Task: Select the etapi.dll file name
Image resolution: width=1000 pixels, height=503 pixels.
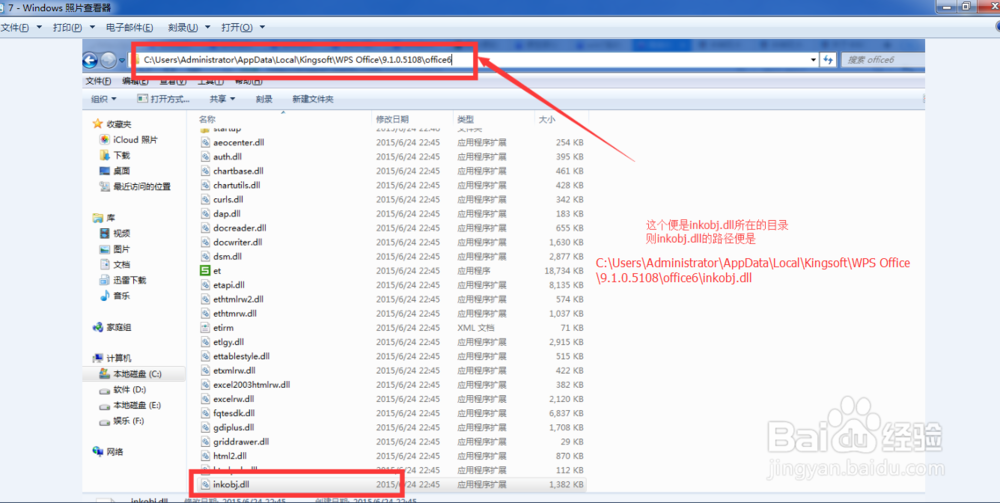Action: click(229, 285)
